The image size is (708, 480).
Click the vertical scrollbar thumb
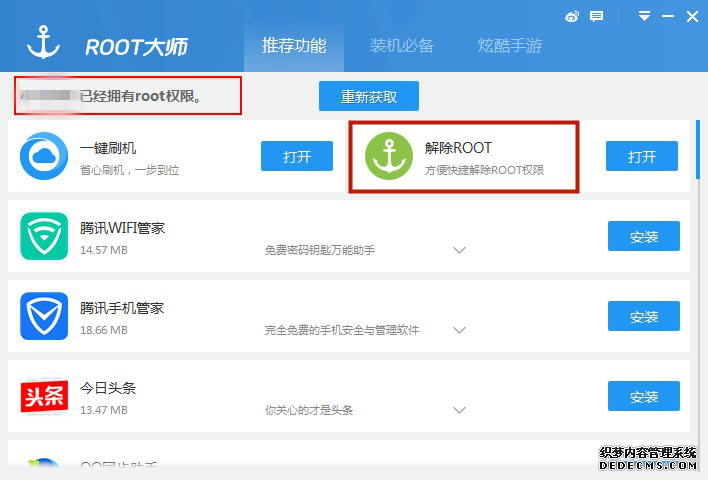pyautogui.click(x=698, y=149)
